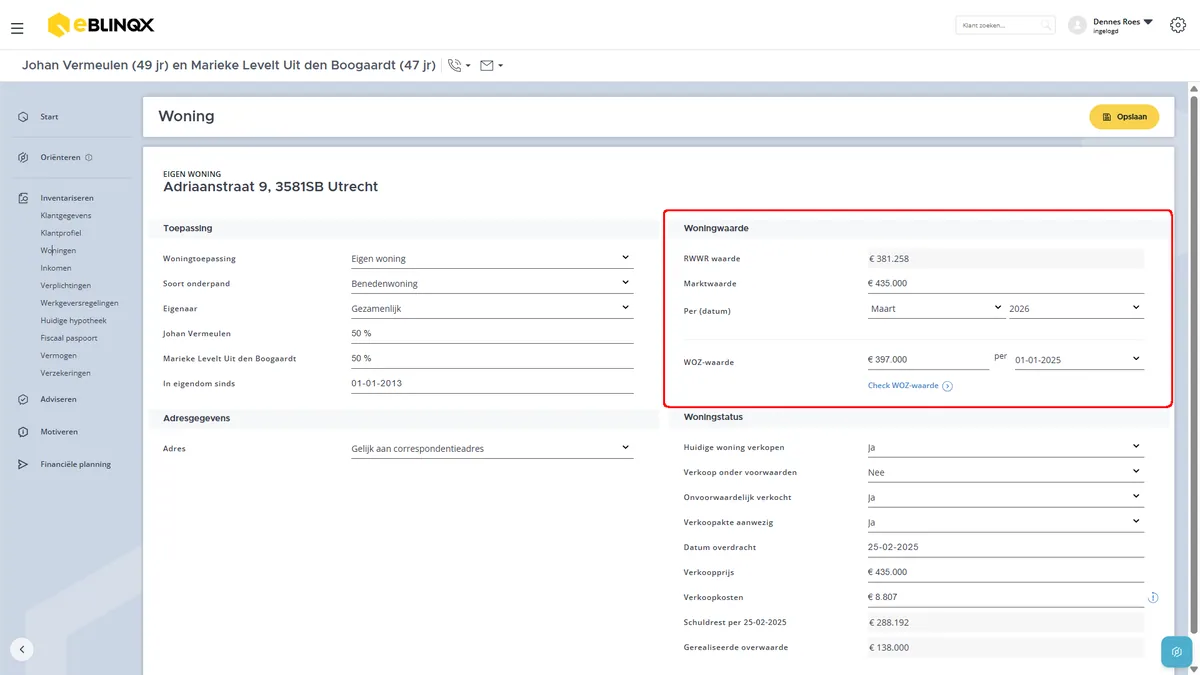Open the email contact options
Viewport: 1200px width, 675px height.
pyautogui.click(x=491, y=66)
